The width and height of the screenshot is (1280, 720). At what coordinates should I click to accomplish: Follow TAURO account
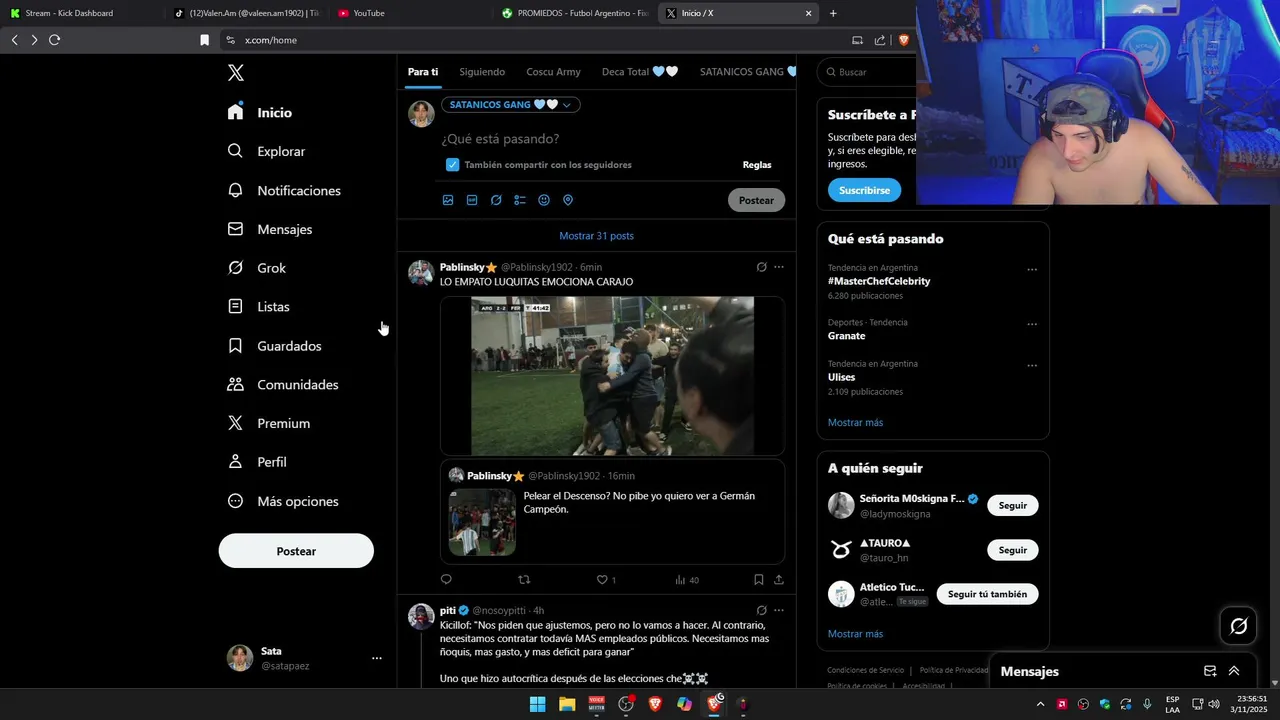pos(1013,550)
